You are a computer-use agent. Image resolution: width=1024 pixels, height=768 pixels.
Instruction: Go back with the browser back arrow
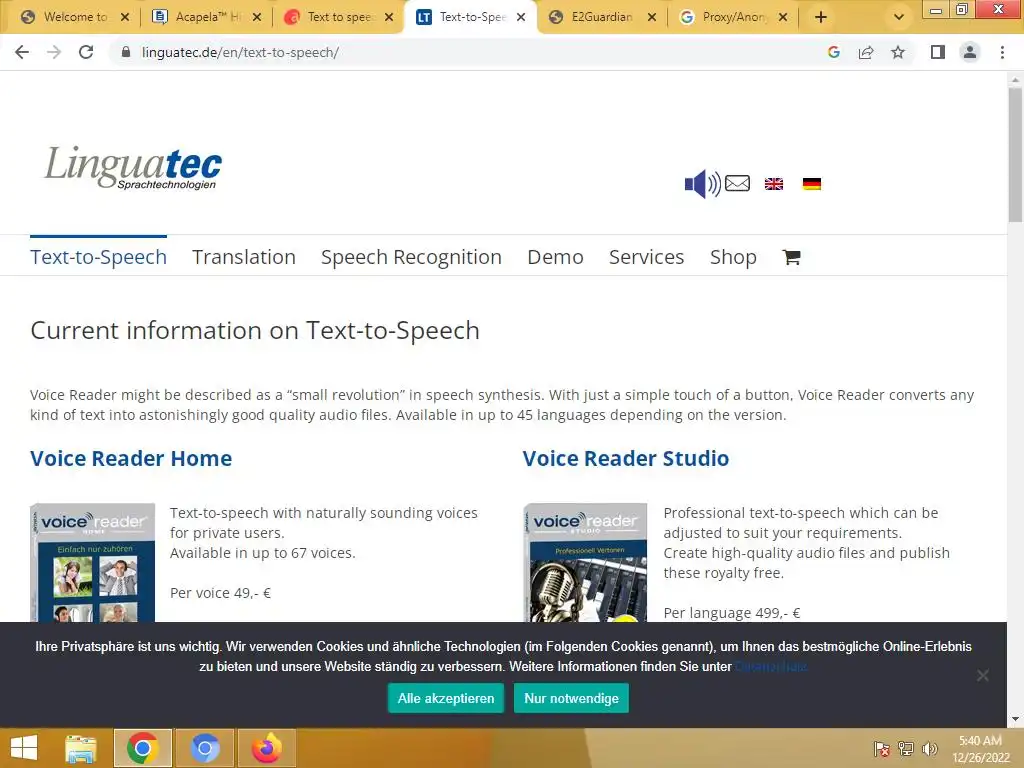[22, 52]
